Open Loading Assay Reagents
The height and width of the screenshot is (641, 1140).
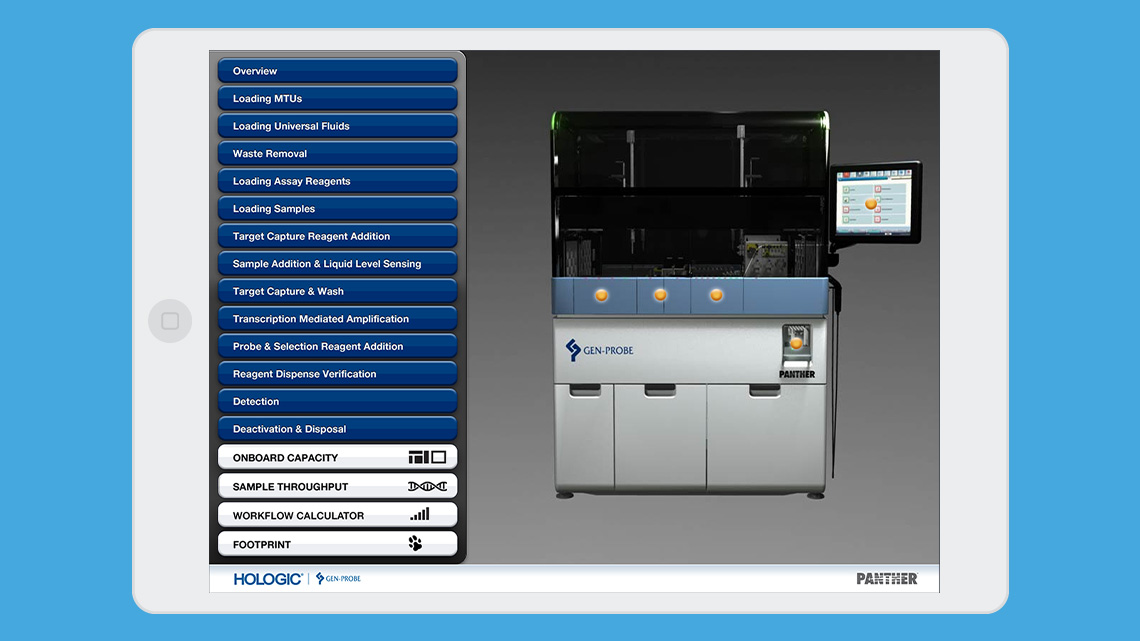[337, 181]
